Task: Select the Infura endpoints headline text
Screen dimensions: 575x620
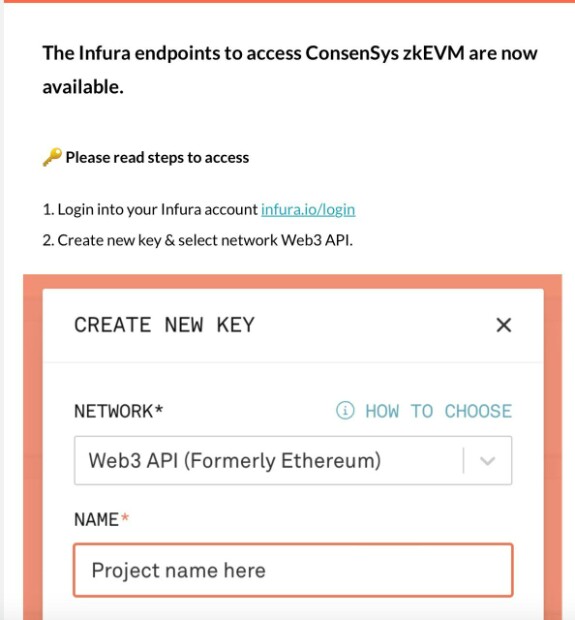Action: 289,70
